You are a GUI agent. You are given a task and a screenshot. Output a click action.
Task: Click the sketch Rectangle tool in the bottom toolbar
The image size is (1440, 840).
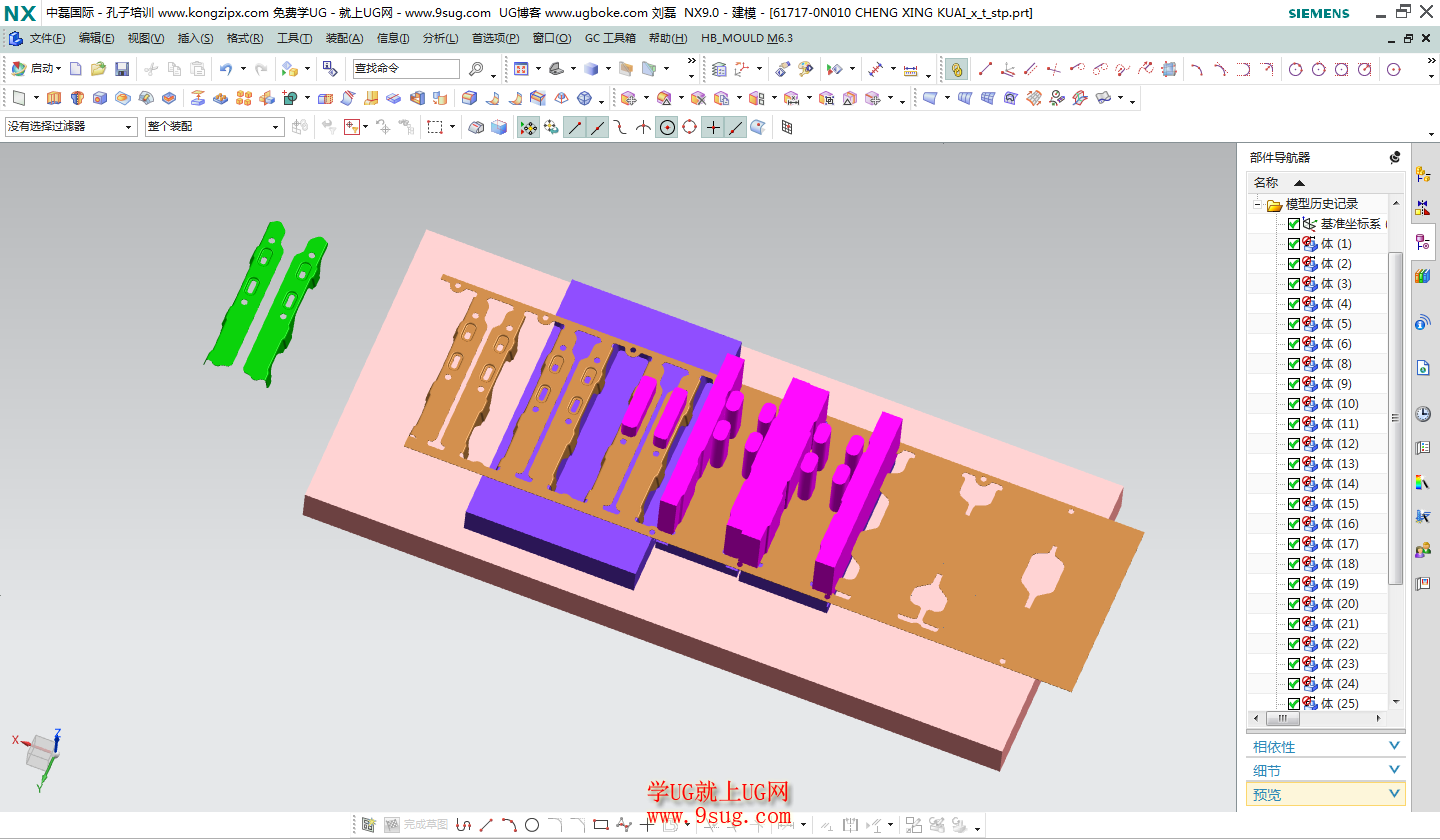click(601, 825)
